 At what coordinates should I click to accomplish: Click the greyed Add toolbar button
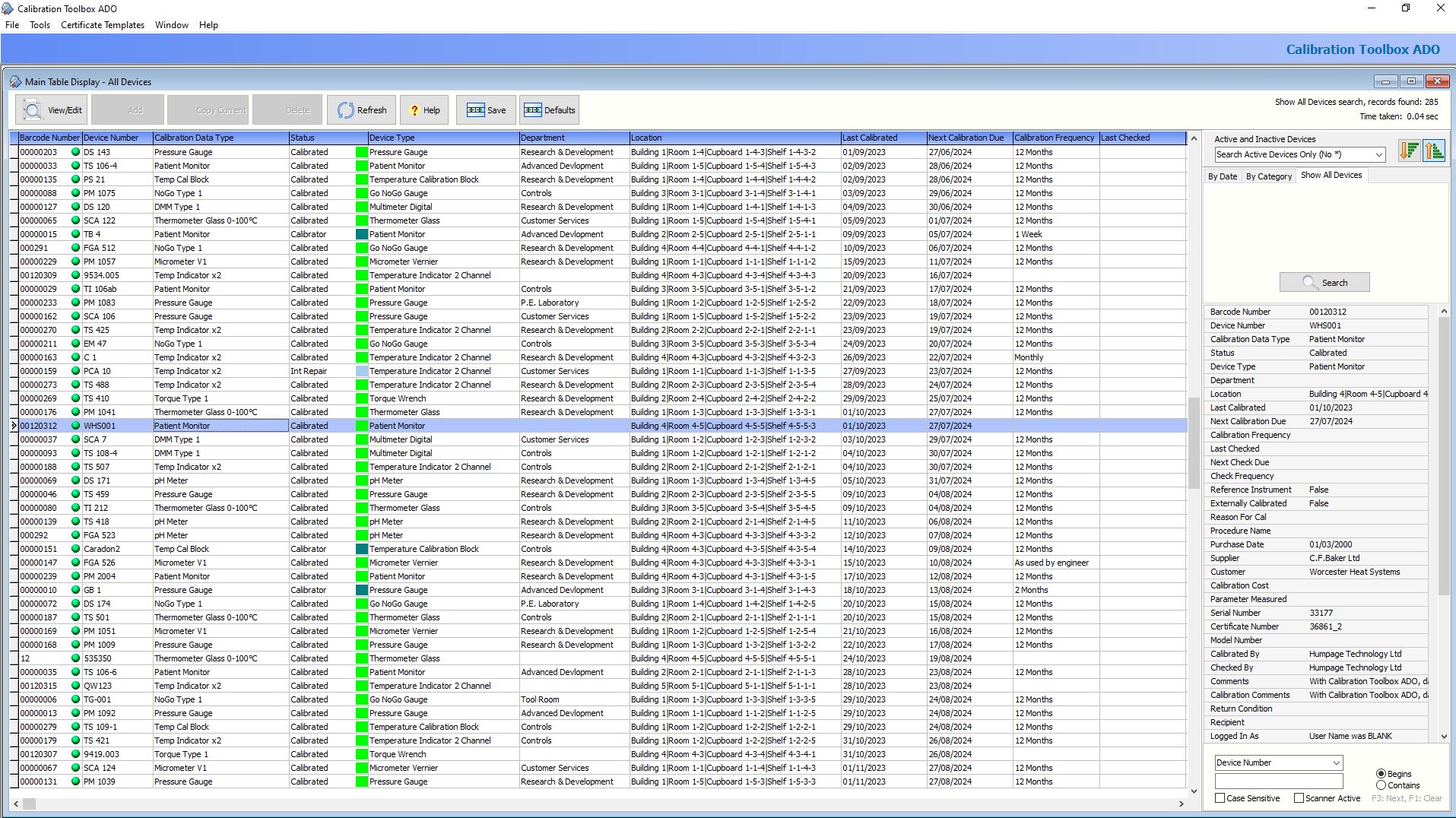click(128, 110)
